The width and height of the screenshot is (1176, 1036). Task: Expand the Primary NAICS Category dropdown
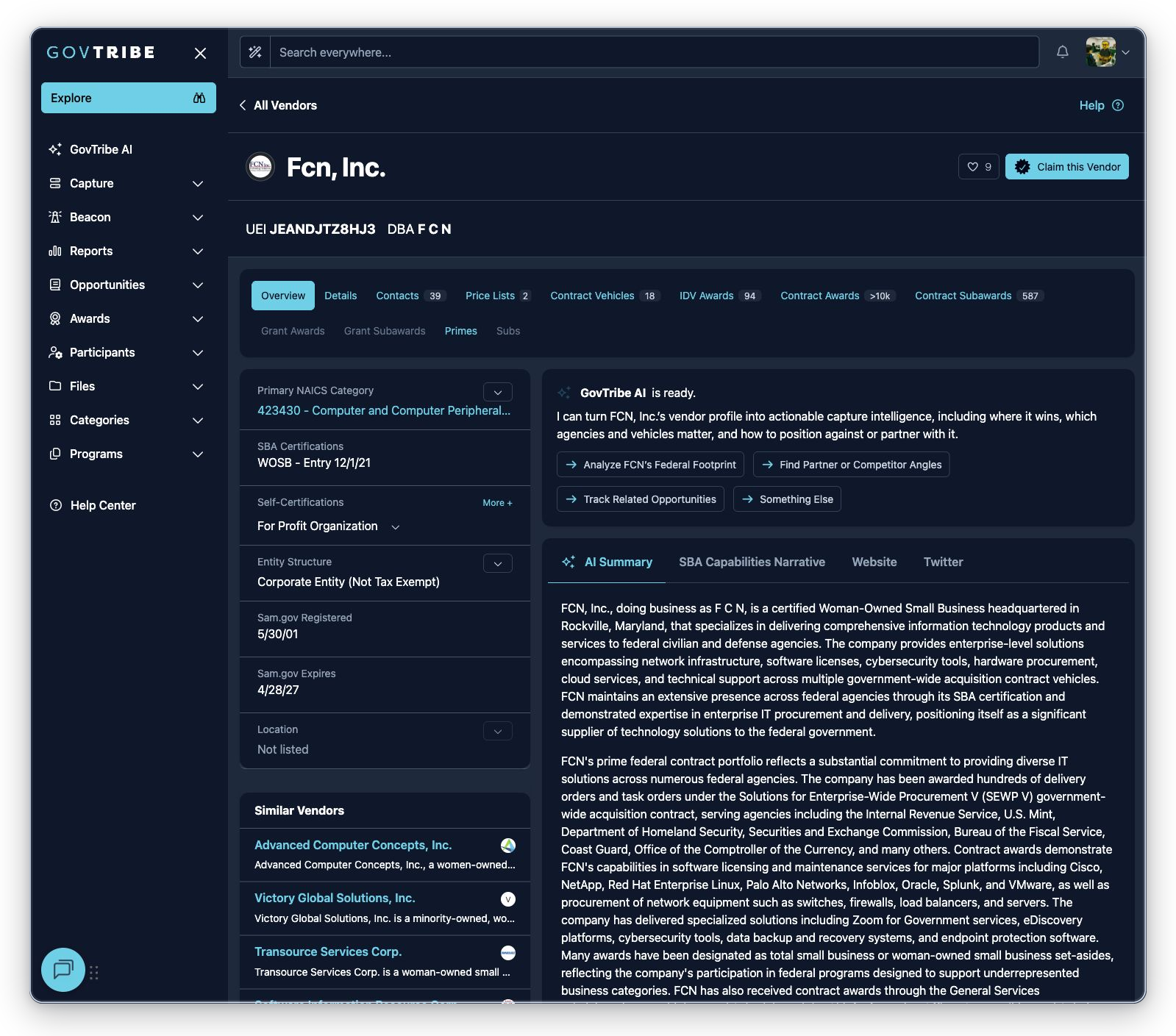498,393
